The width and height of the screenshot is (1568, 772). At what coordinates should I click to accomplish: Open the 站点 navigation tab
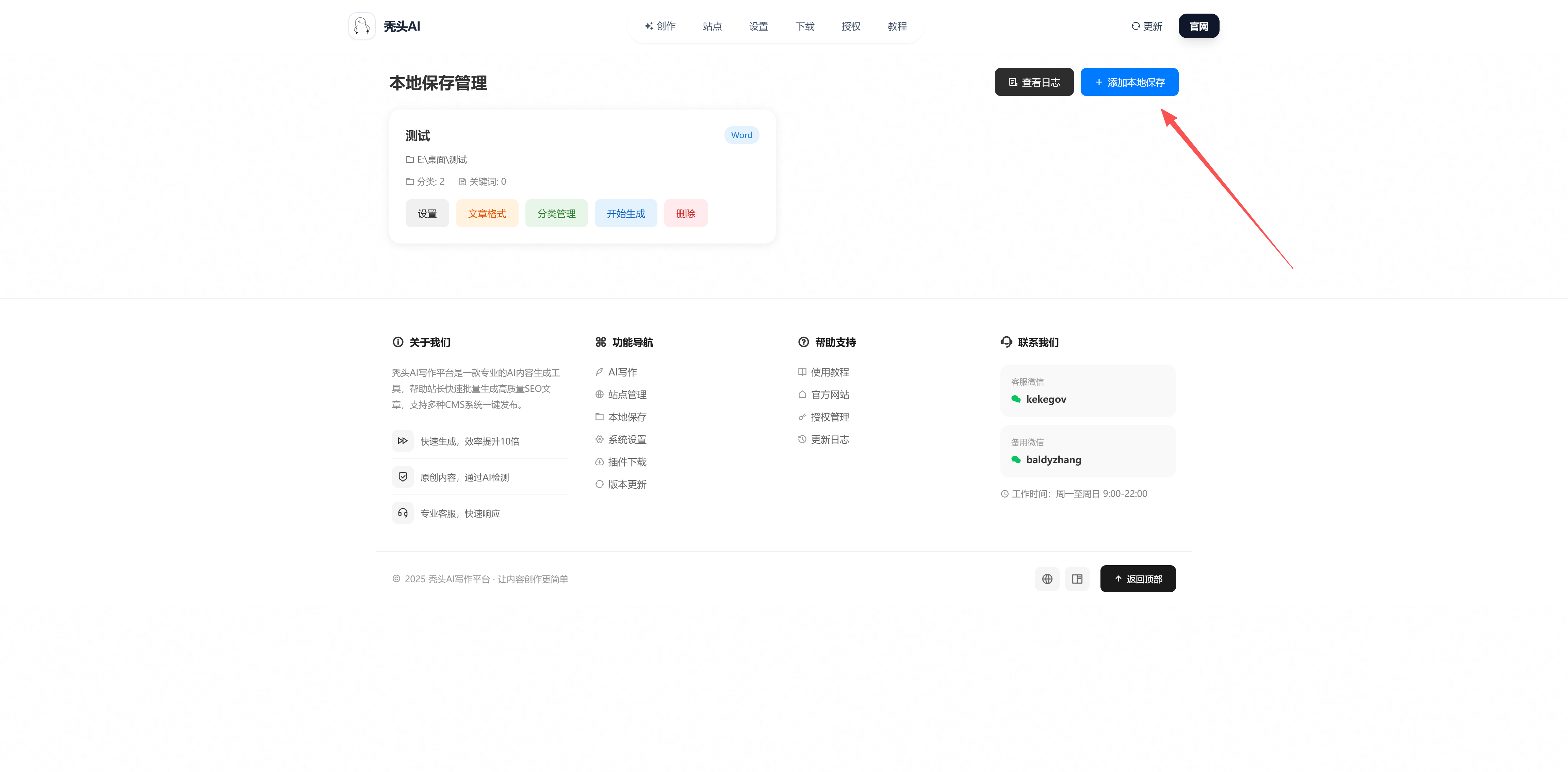click(712, 26)
